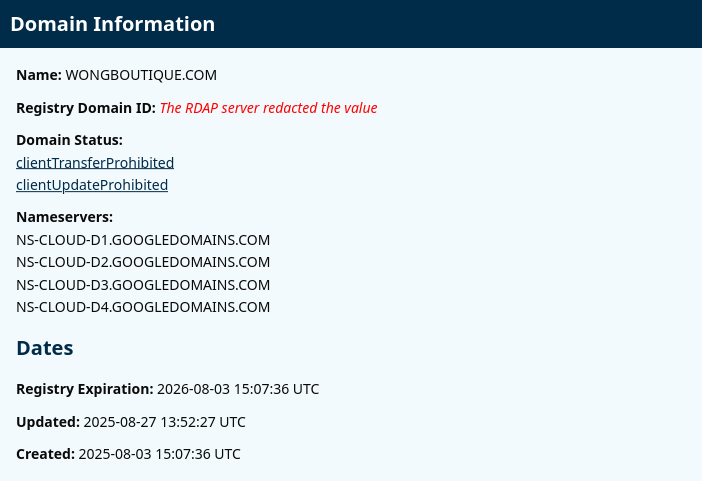Click the Registry Domain ID label

point(86,108)
